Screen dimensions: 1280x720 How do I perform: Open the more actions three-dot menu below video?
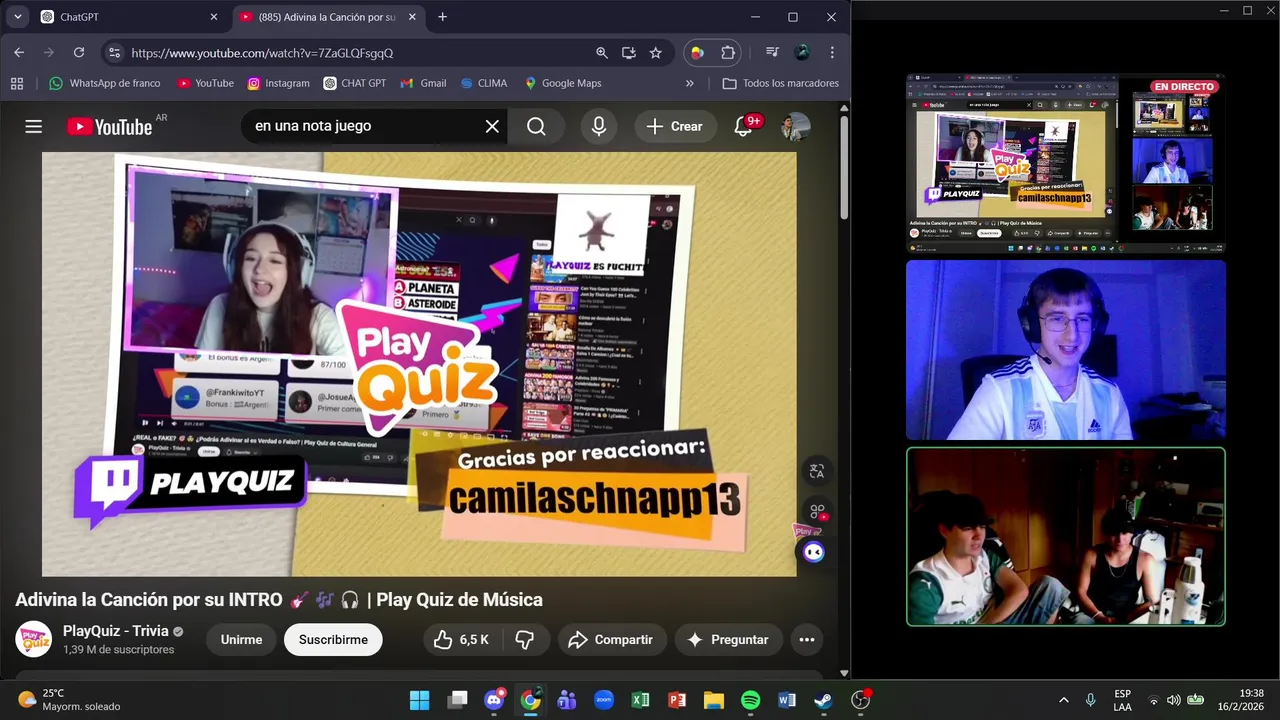click(x=807, y=640)
